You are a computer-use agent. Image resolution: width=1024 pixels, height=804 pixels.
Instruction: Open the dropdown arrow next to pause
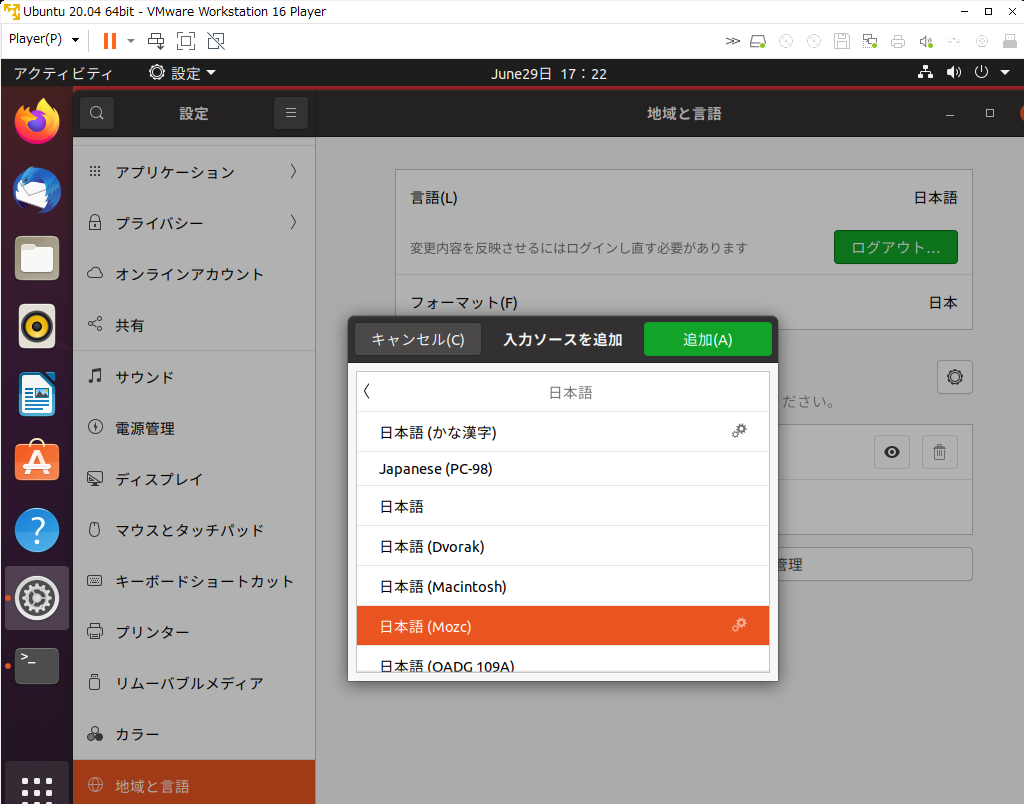[131, 41]
